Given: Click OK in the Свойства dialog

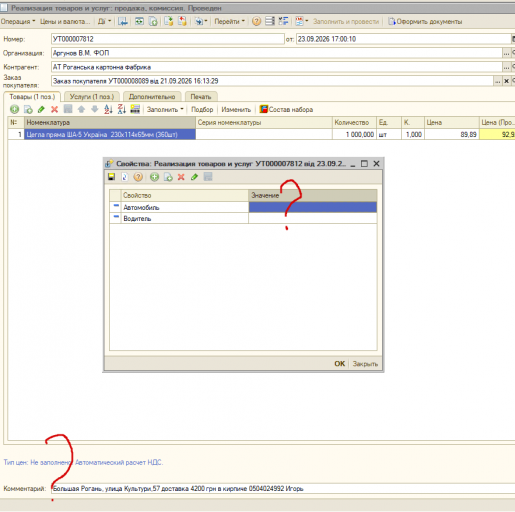Looking at the screenshot, I should click(340, 363).
